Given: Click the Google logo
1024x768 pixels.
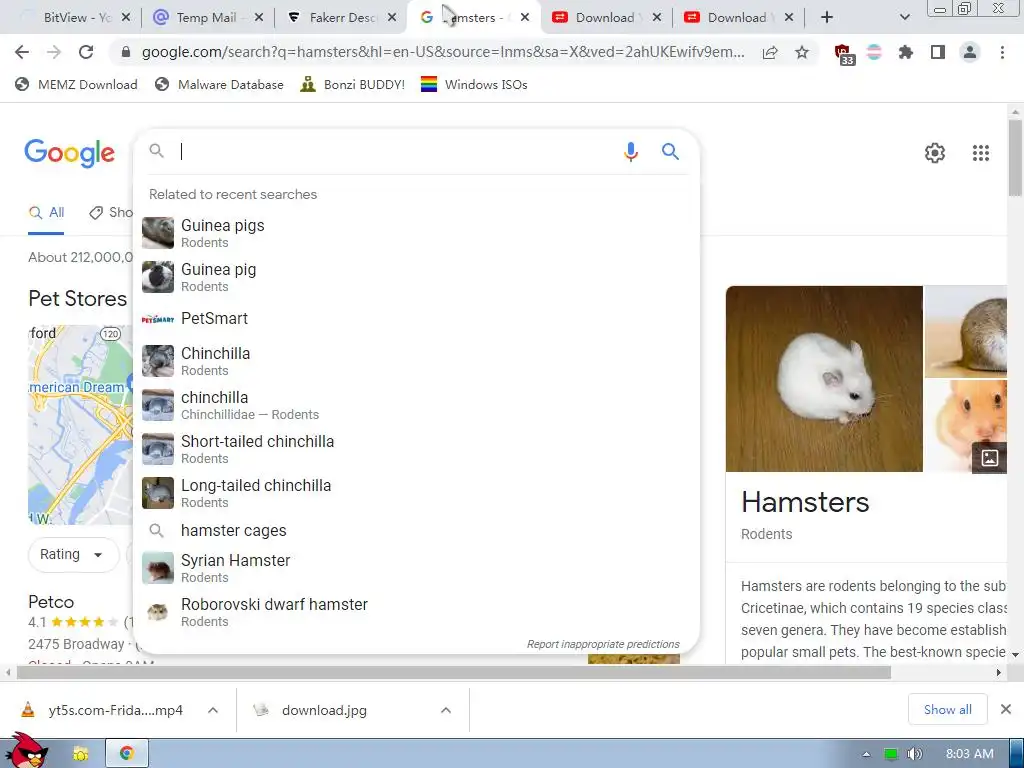Looking at the screenshot, I should (x=69, y=153).
